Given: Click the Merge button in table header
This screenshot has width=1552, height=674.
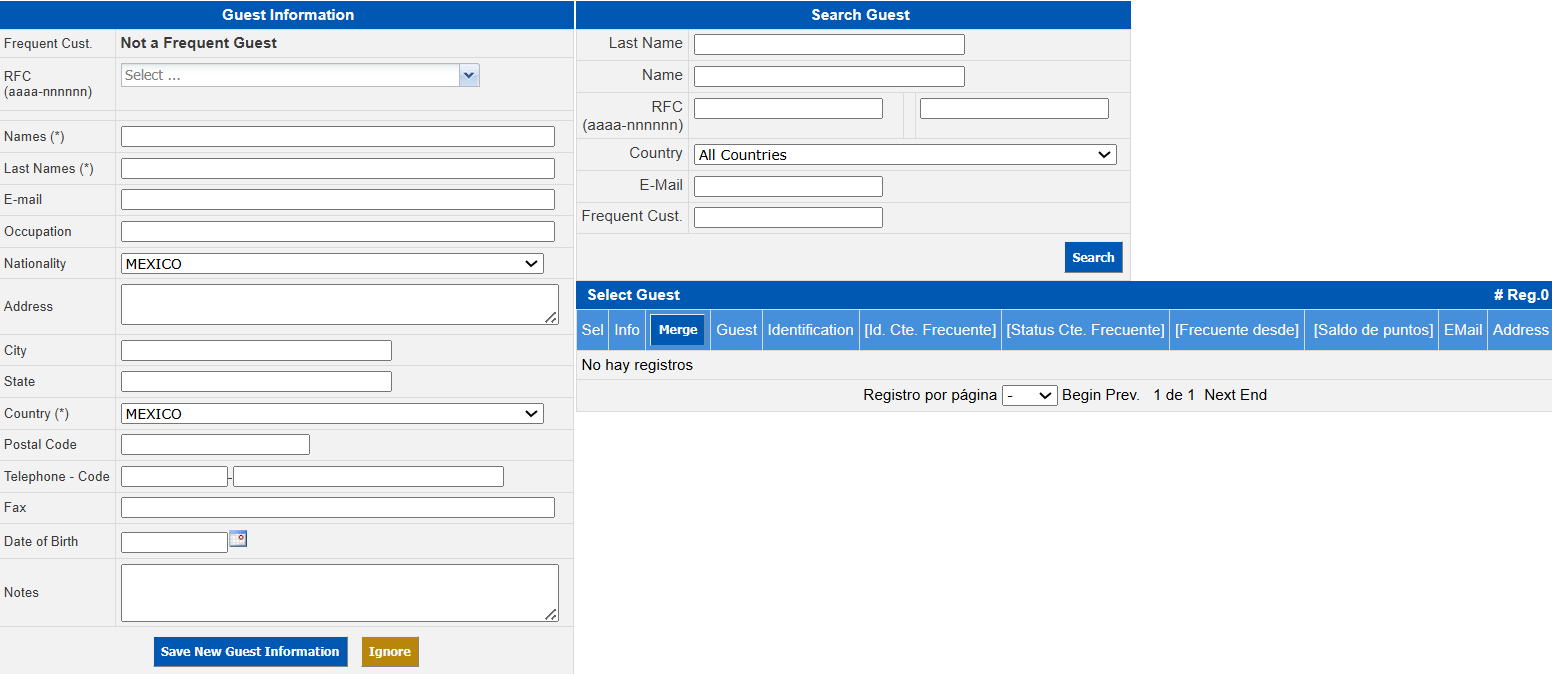Looking at the screenshot, I should [x=678, y=330].
